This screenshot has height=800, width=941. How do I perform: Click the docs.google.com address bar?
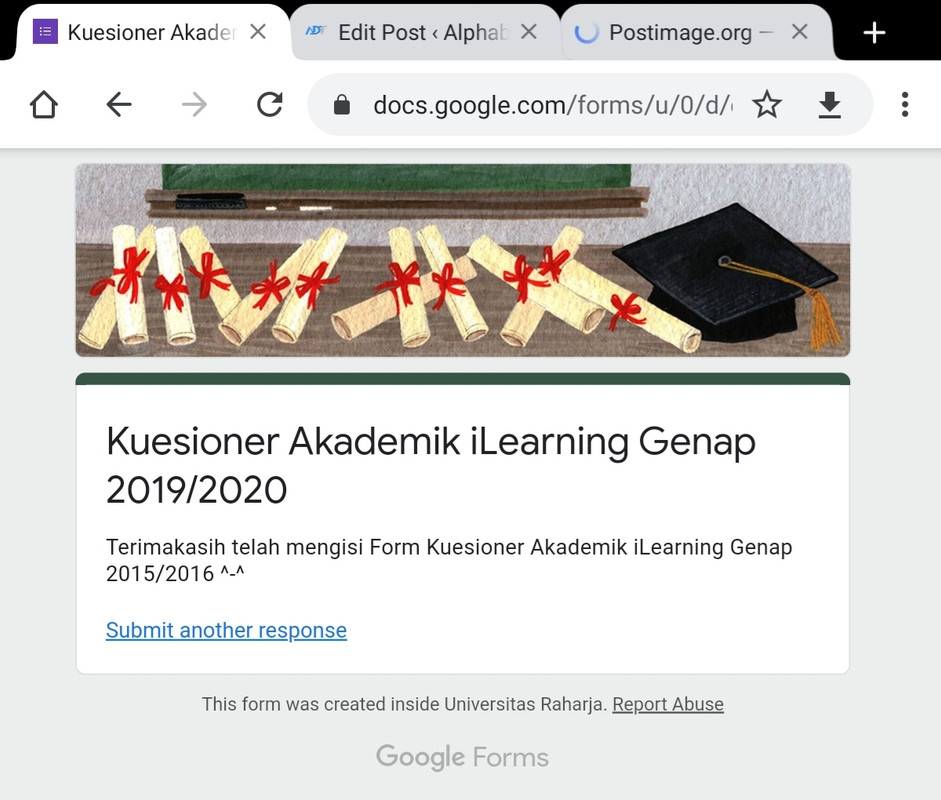[552, 105]
